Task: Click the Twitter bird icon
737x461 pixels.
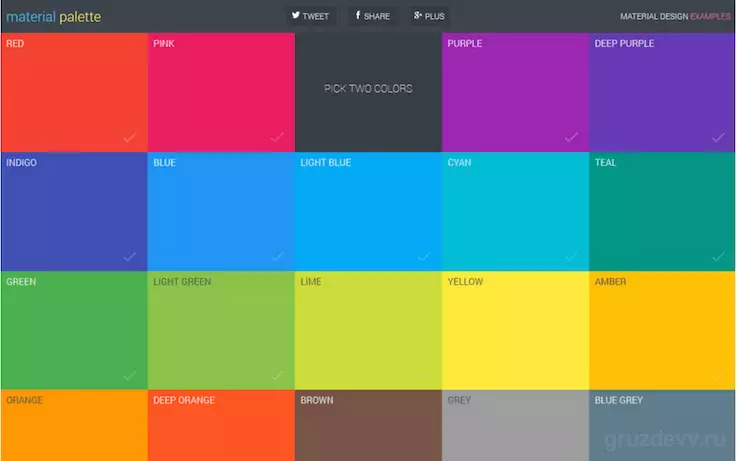Action: [x=296, y=16]
